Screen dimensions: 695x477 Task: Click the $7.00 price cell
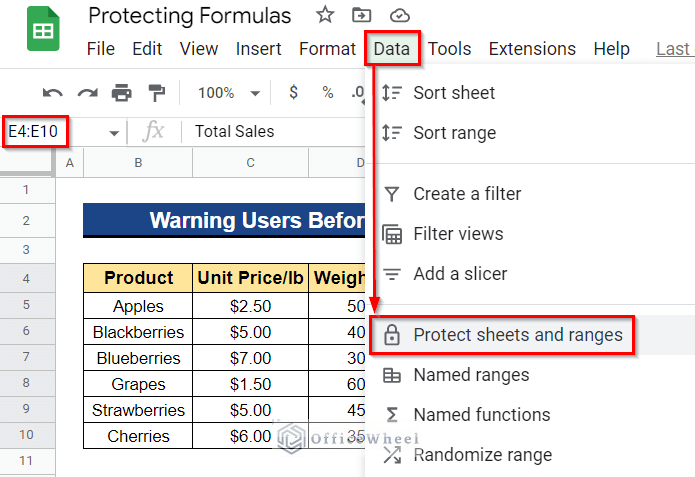point(250,358)
